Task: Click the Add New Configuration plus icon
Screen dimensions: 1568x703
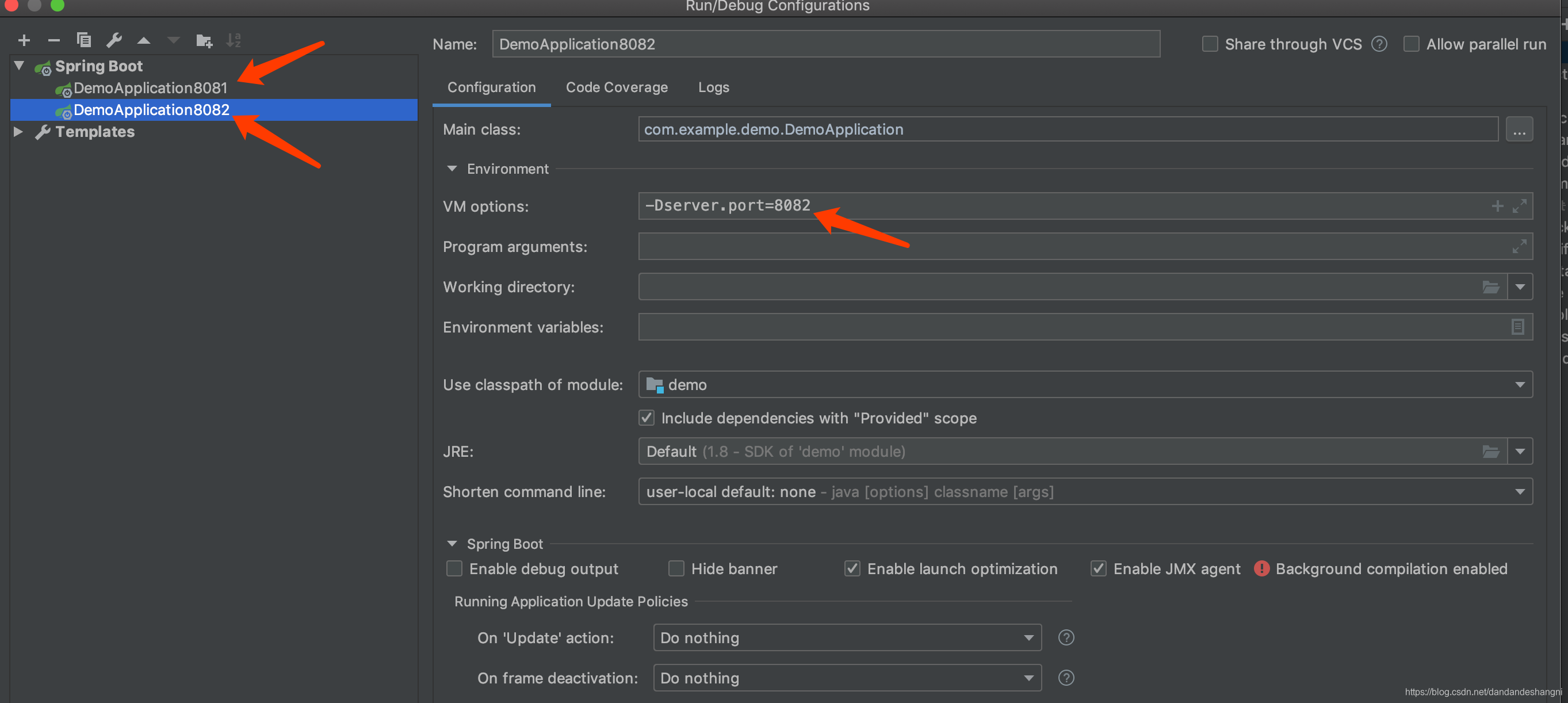Action: tap(24, 41)
